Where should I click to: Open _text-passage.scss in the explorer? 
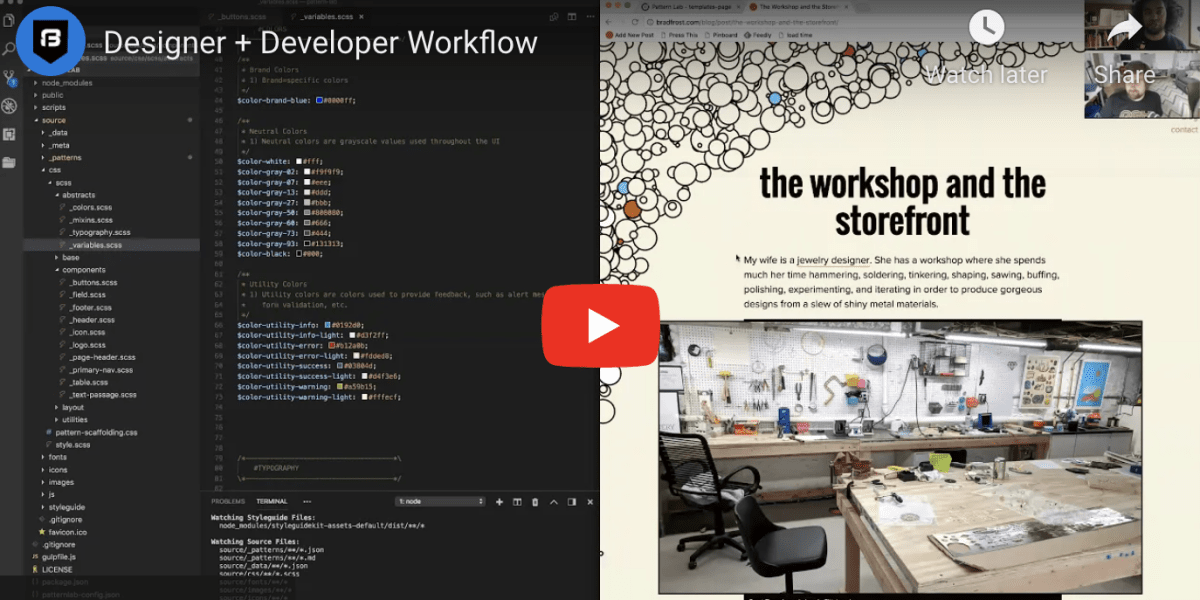[x=103, y=395]
